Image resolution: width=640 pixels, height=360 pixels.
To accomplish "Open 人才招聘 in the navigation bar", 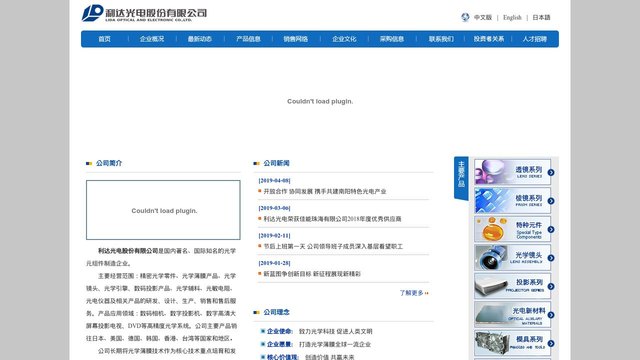I will (534, 39).
